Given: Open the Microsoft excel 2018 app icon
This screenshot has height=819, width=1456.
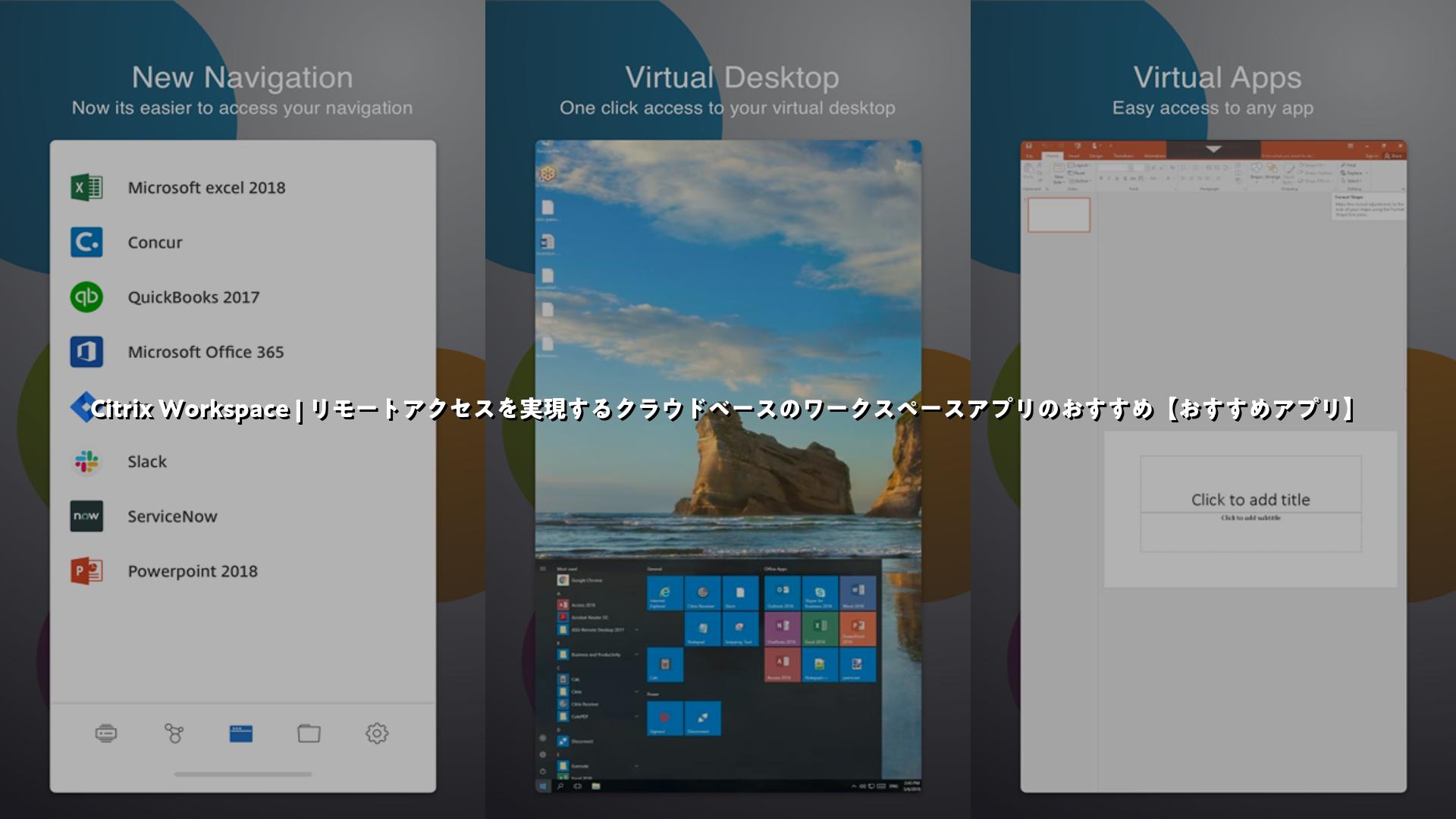Looking at the screenshot, I should click(x=86, y=187).
